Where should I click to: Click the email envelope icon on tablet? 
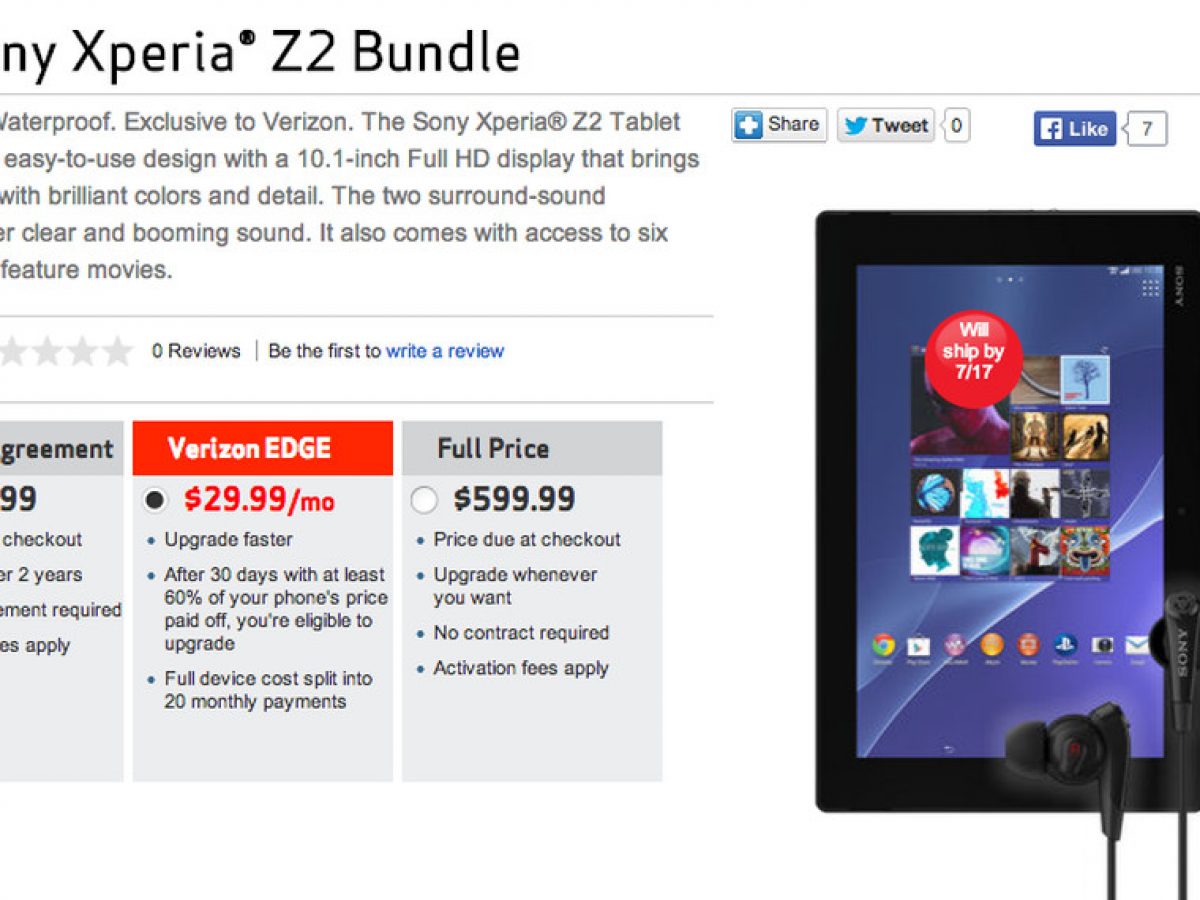1138,645
